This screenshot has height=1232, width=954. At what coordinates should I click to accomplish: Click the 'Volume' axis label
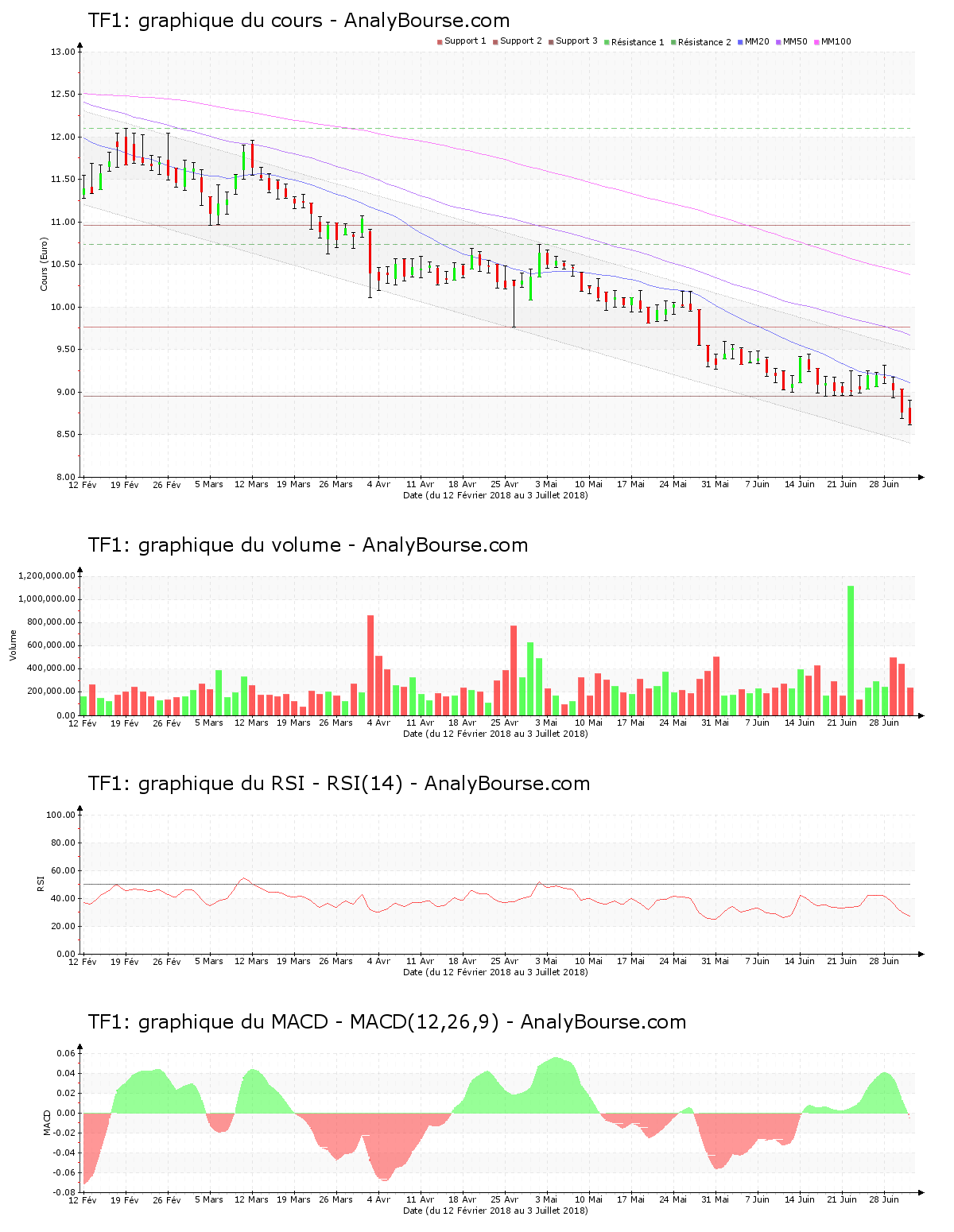pos(14,645)
